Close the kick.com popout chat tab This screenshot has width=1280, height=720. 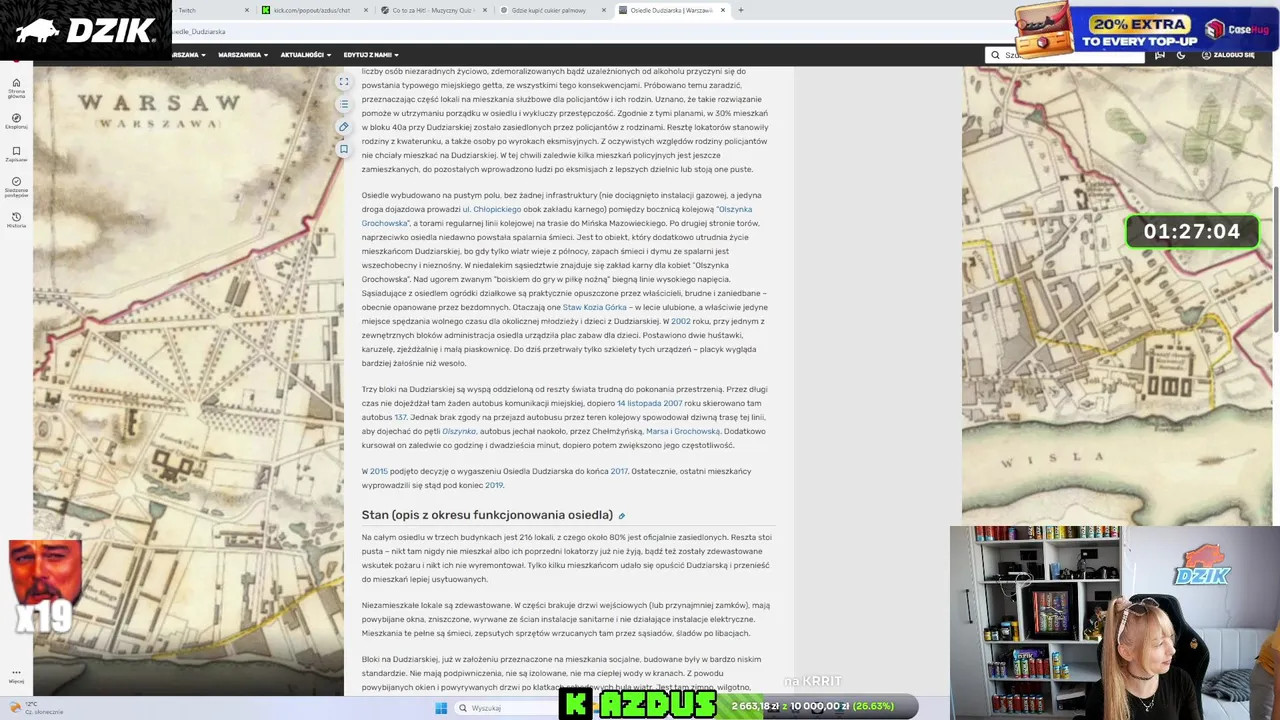(368, 10)
